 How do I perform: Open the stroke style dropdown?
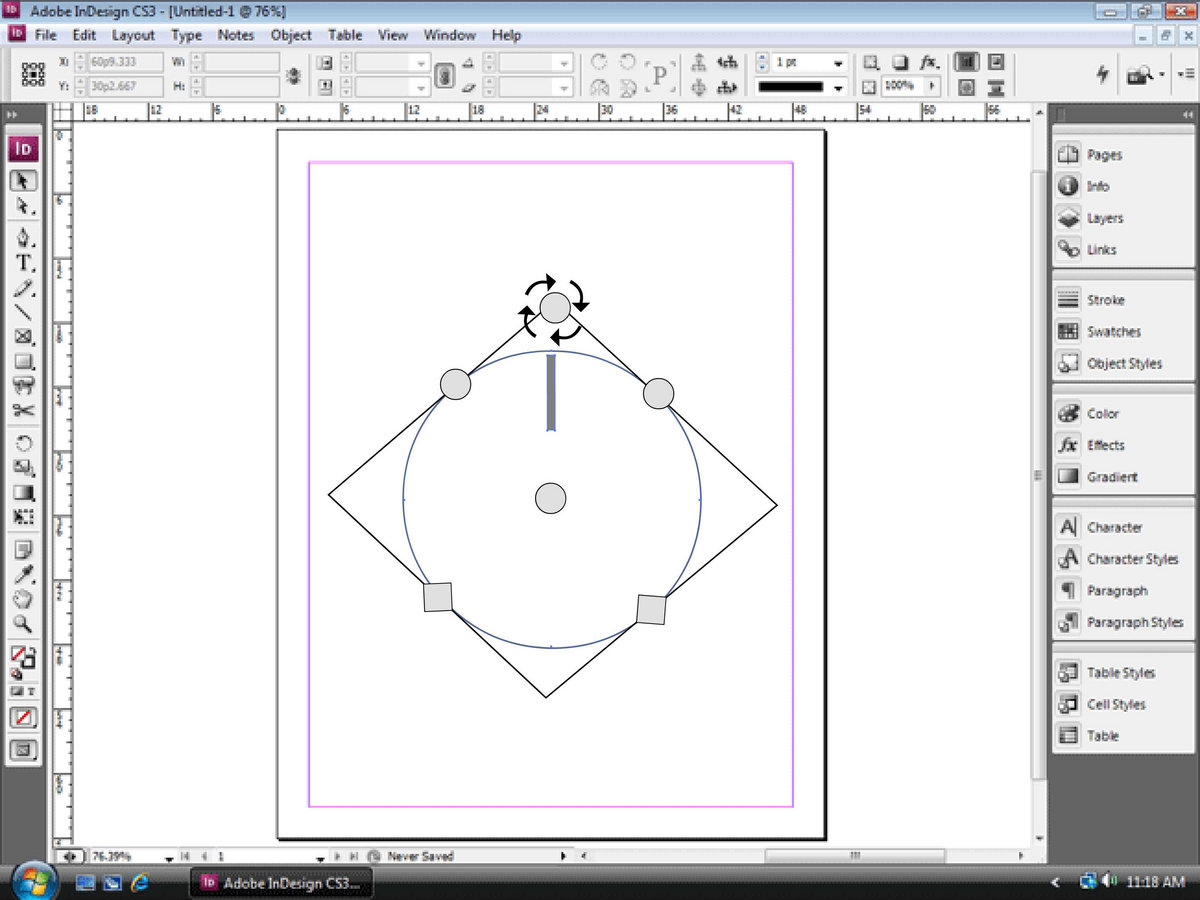pyautogui.click(x=838, y=87)
